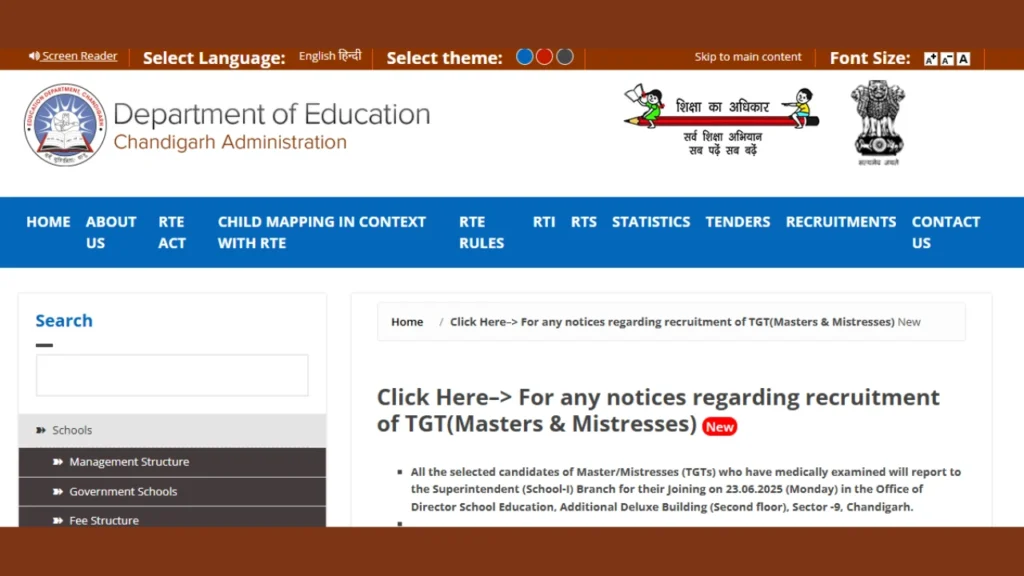The width and height of the screenshot is (1024, 576).
Task: Click inside the Search input box
Action: pyautogui.click(x=171, y=374)
